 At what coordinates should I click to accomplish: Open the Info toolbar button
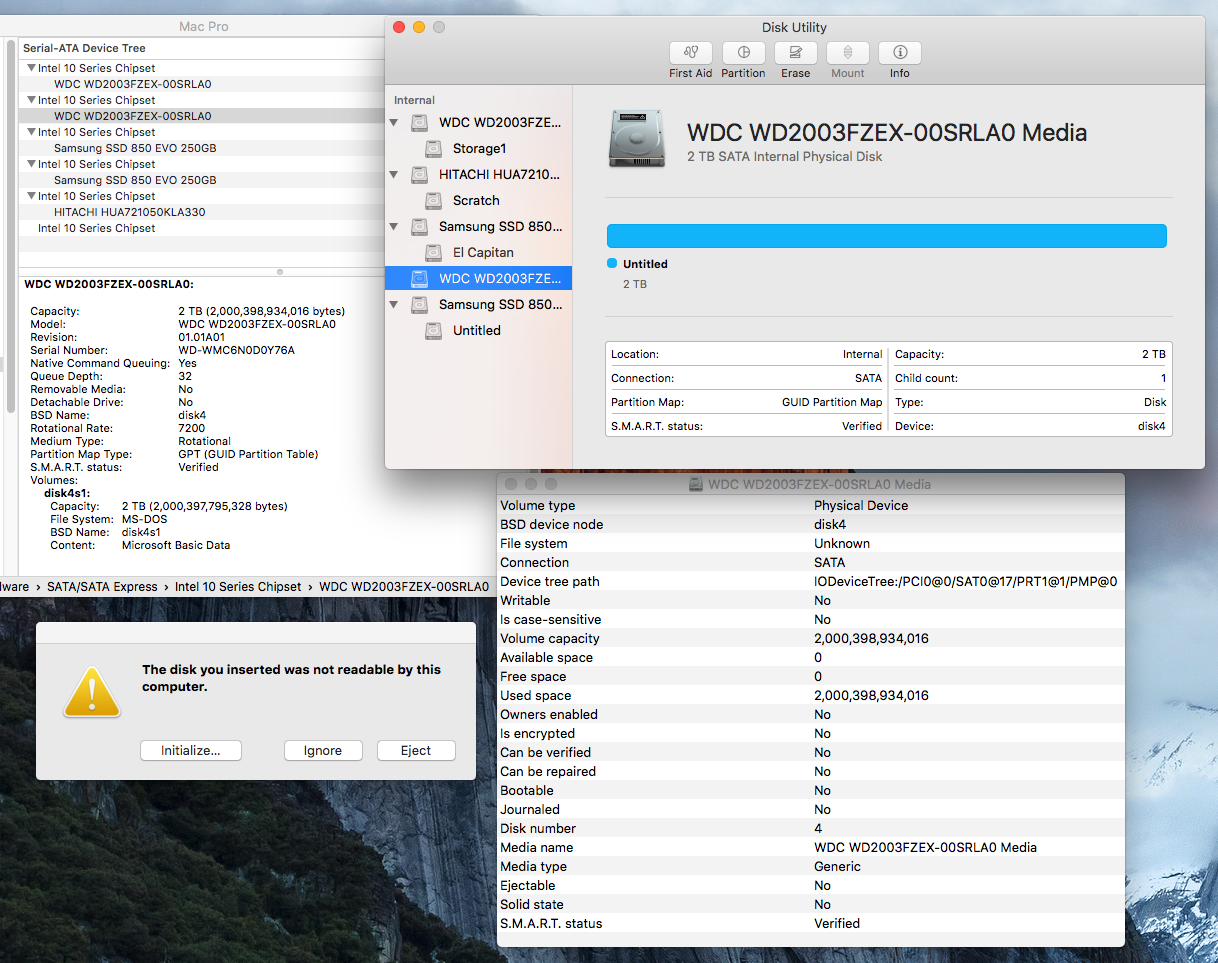pos(900,53)
